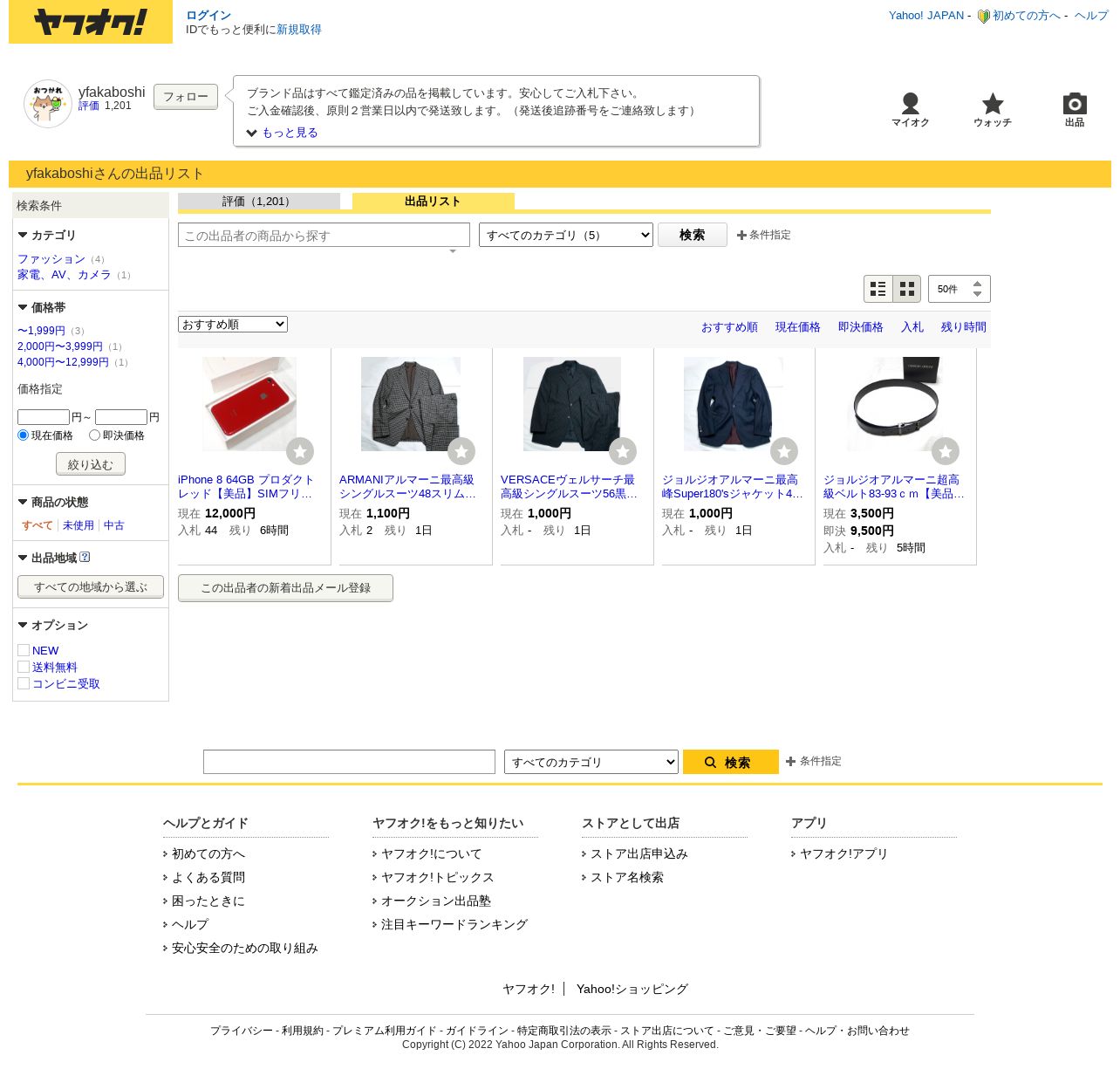Select the 即決価格 radio button
1120x1069 pixels.
point(94,435)
